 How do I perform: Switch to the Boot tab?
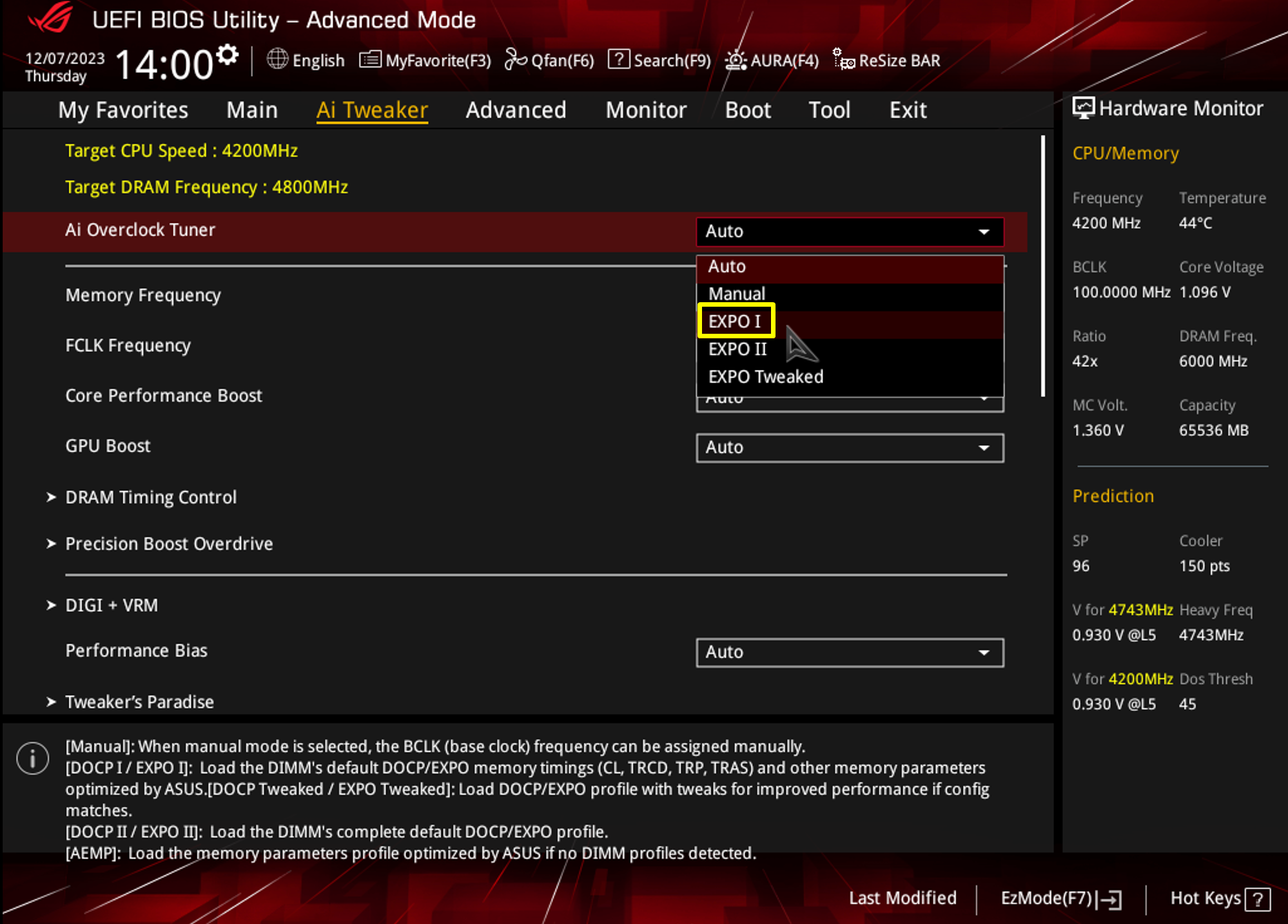[747, 110]
